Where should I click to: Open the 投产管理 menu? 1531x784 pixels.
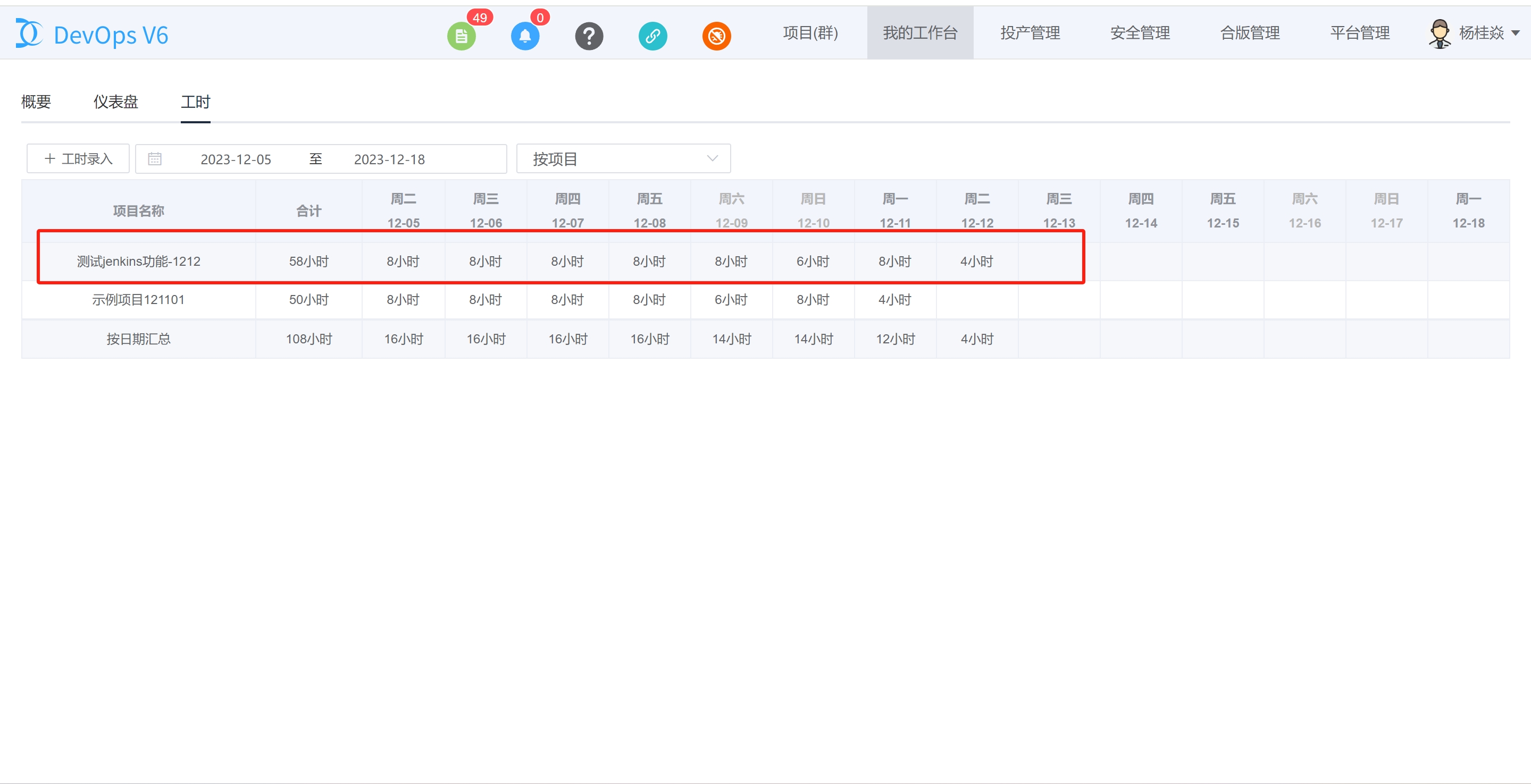click(1030, 33)
